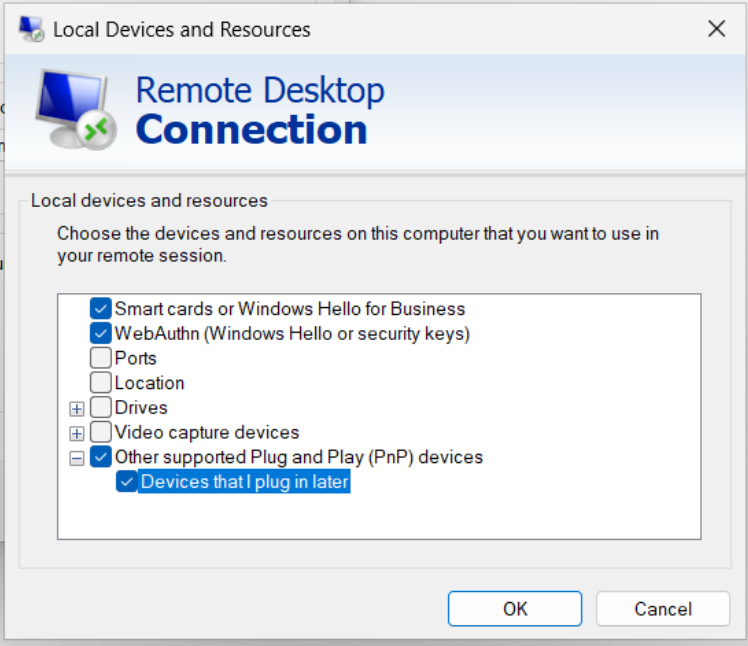Click the Remote Desktop Connection computer logo

[x=76, y=109]
